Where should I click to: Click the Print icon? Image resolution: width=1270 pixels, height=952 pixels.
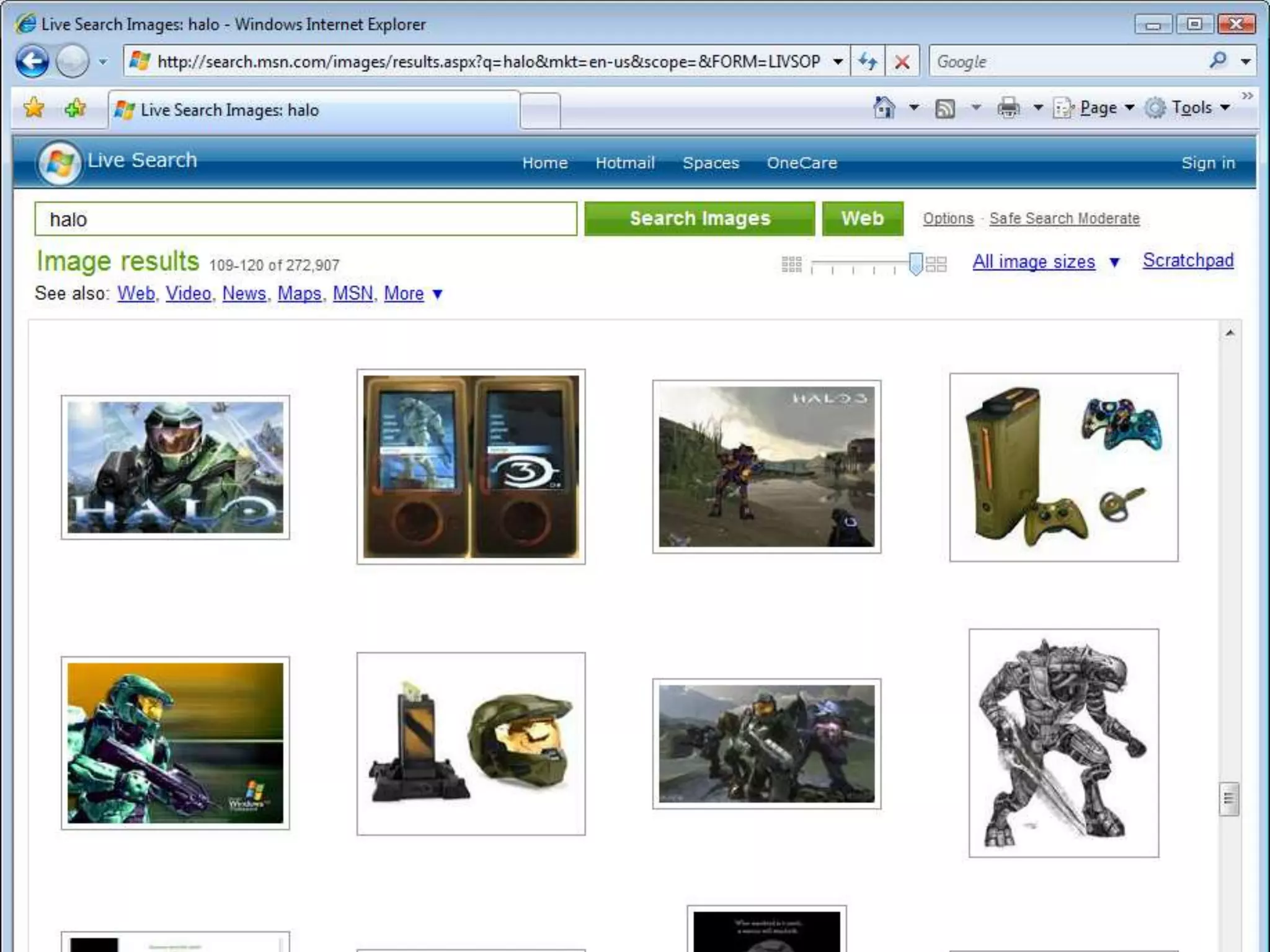click(1008, 108)
